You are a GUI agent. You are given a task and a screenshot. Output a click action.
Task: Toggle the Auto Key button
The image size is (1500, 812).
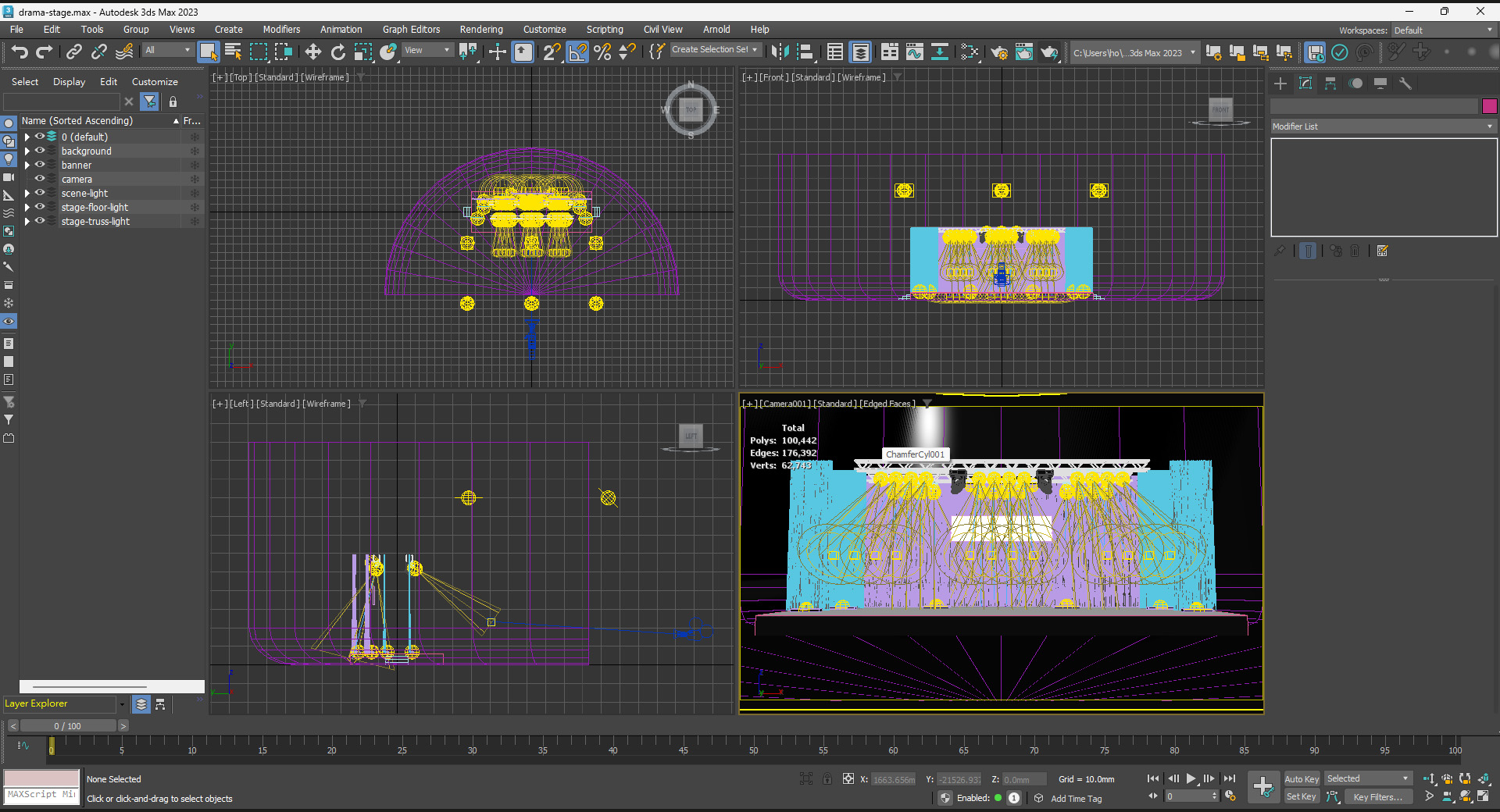(x=1302, y=778)
